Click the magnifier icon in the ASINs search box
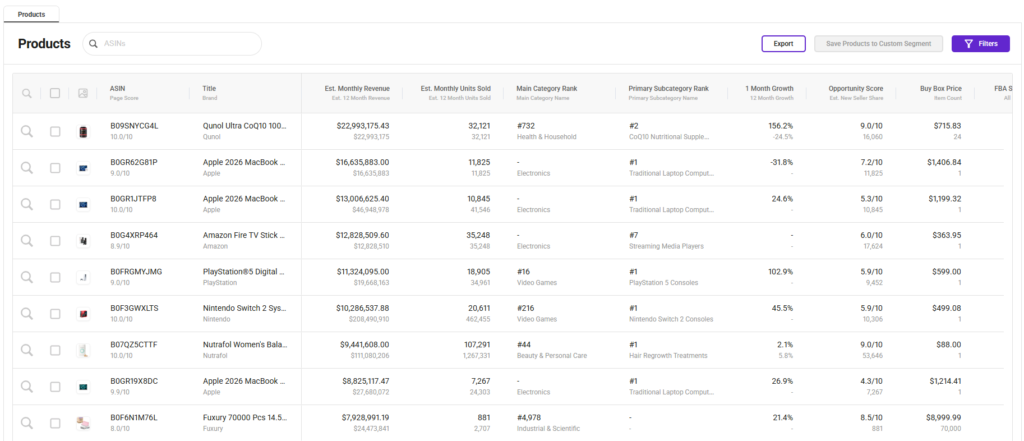 pos(93,44)
